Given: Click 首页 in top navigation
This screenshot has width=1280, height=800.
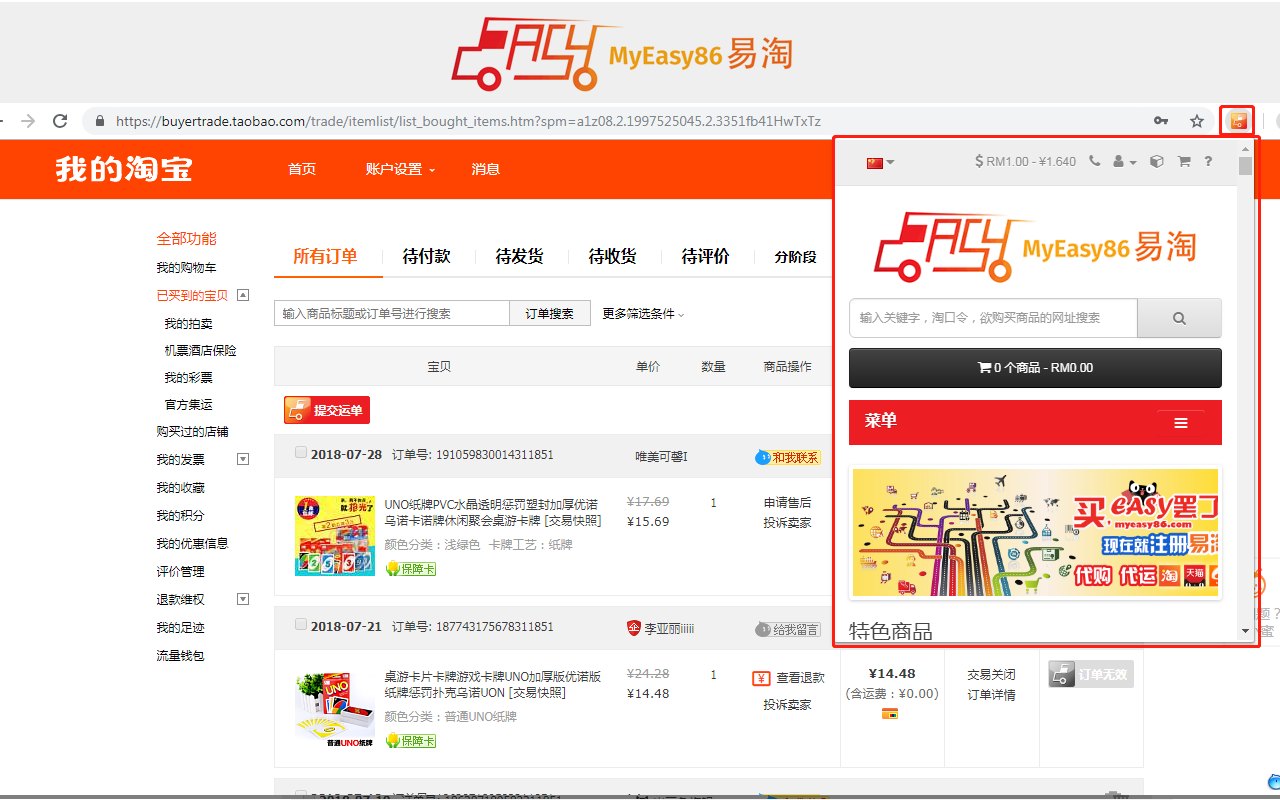Looking at the screenshot, I should 302,169.
